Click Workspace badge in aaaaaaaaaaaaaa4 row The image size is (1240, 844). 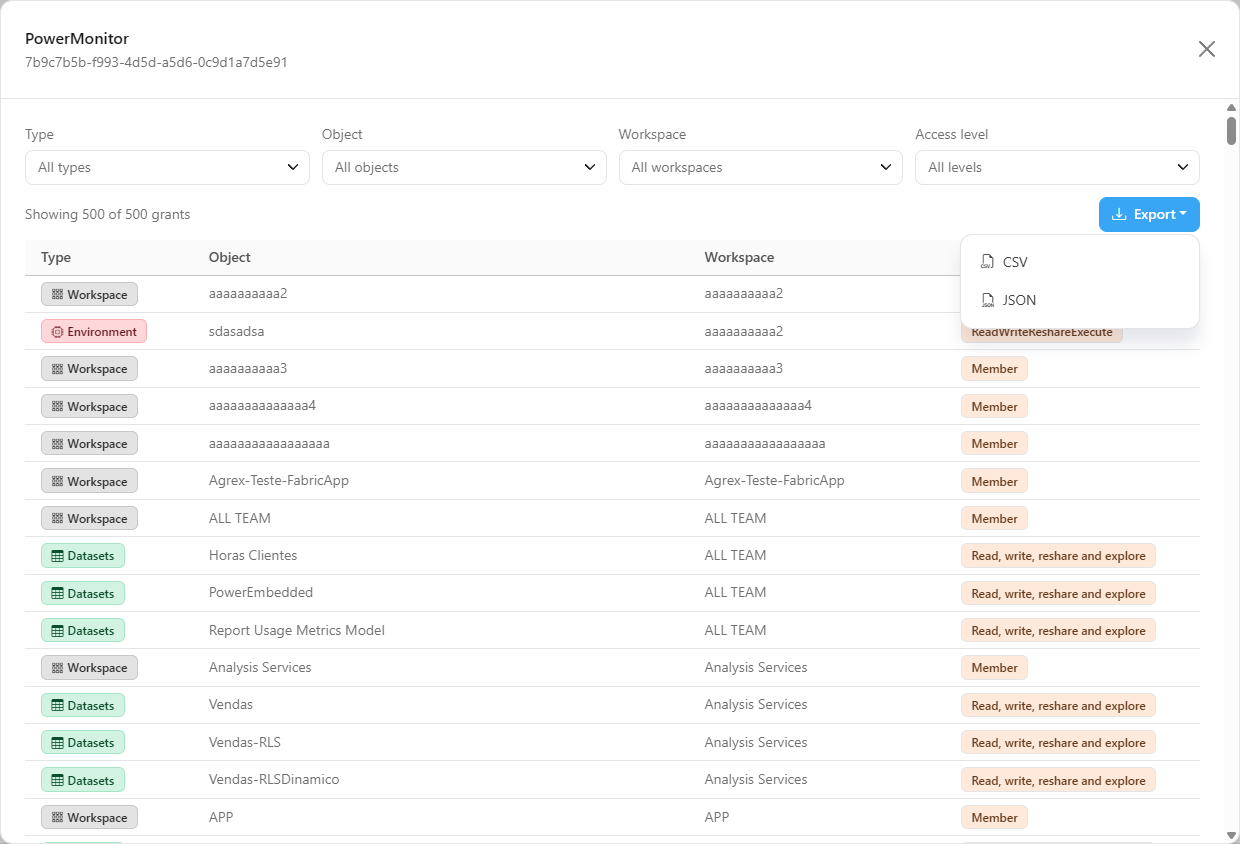pyautogui.click(x=89, y=406)
